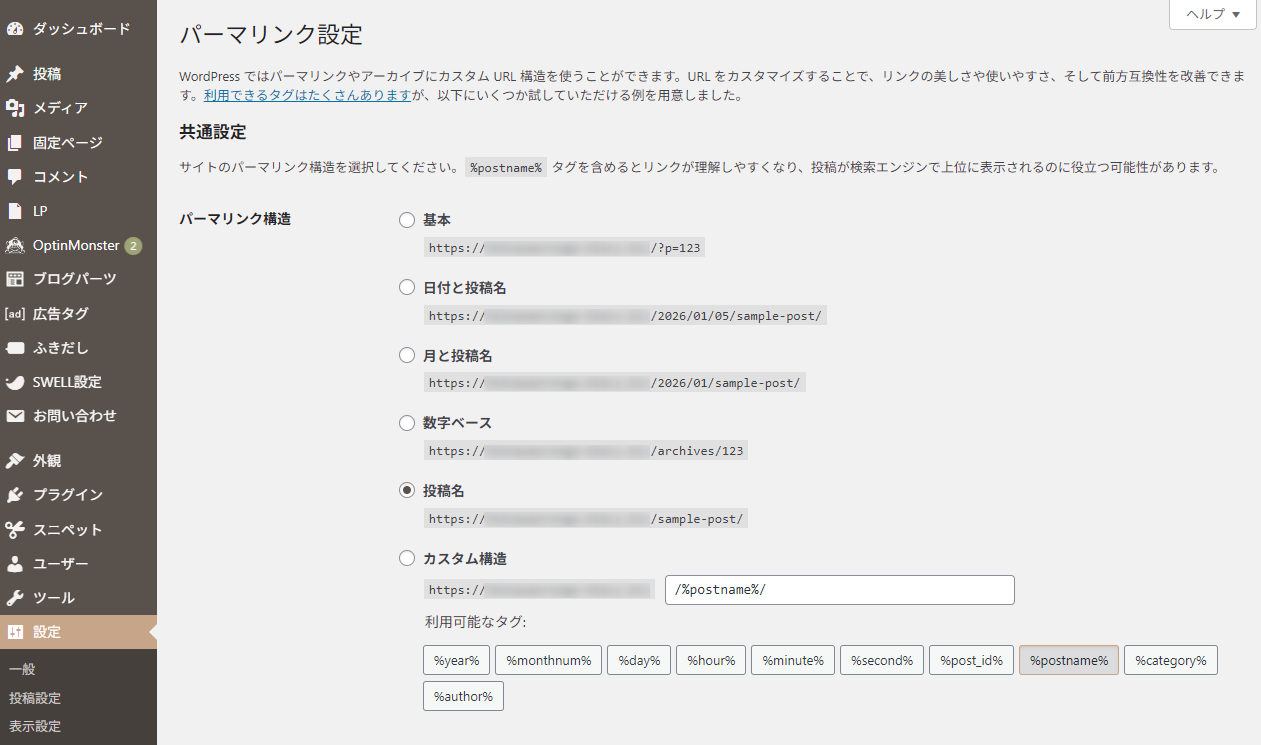Click inside the custom structure input field
Viewport: 1261px width, 745px height.
(x=839, y=589)
